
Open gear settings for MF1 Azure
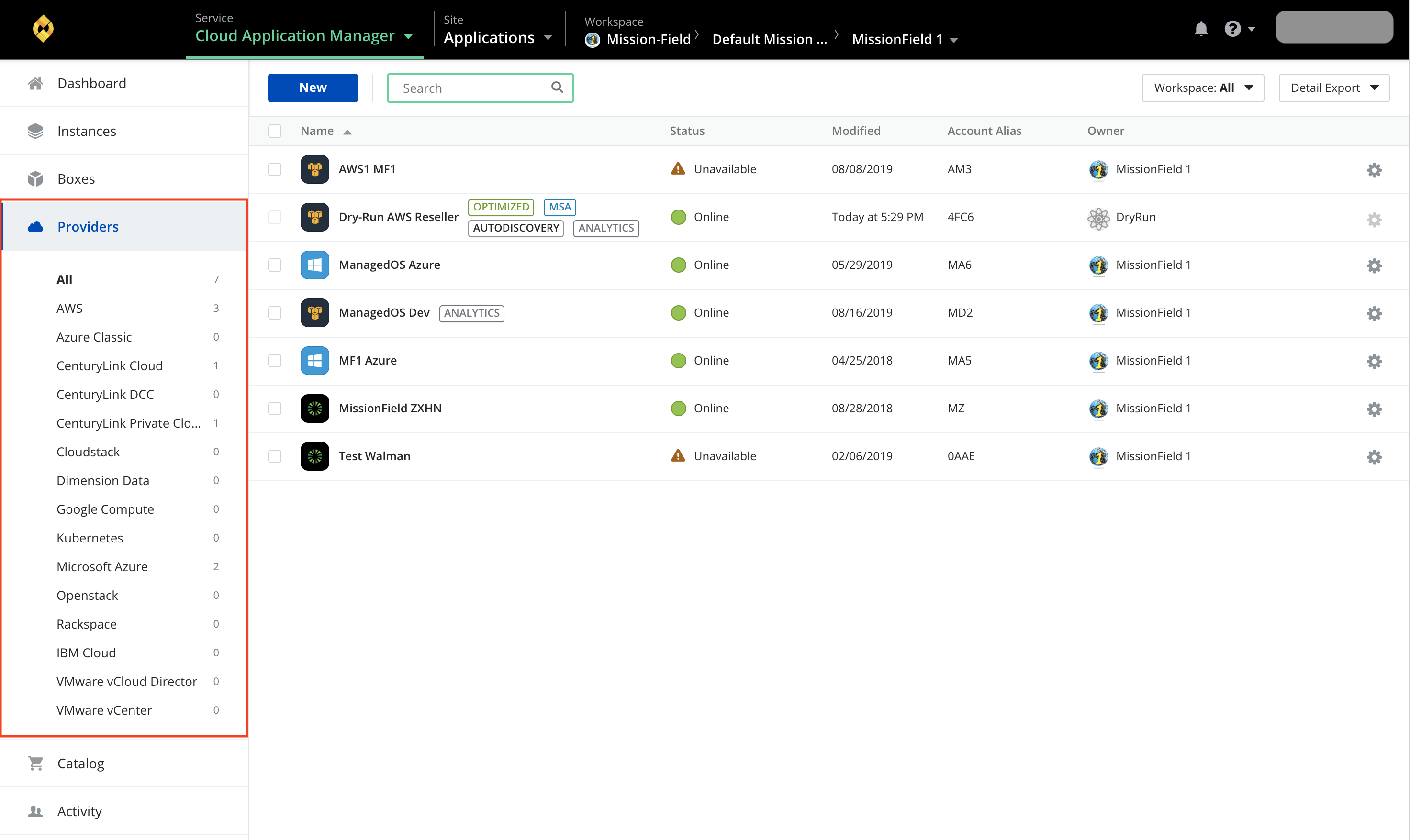click(x=1374, y=361)
